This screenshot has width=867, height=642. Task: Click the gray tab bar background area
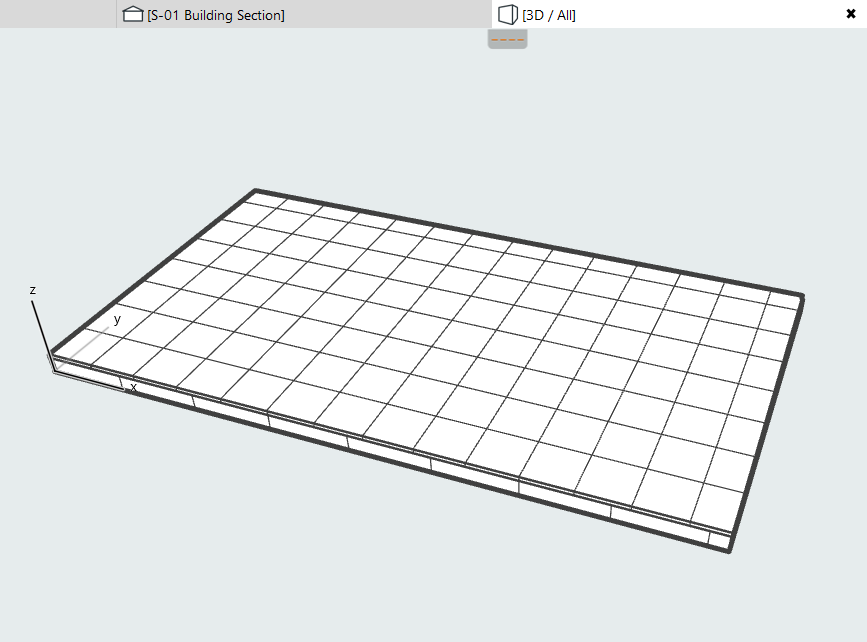[60, 15]
